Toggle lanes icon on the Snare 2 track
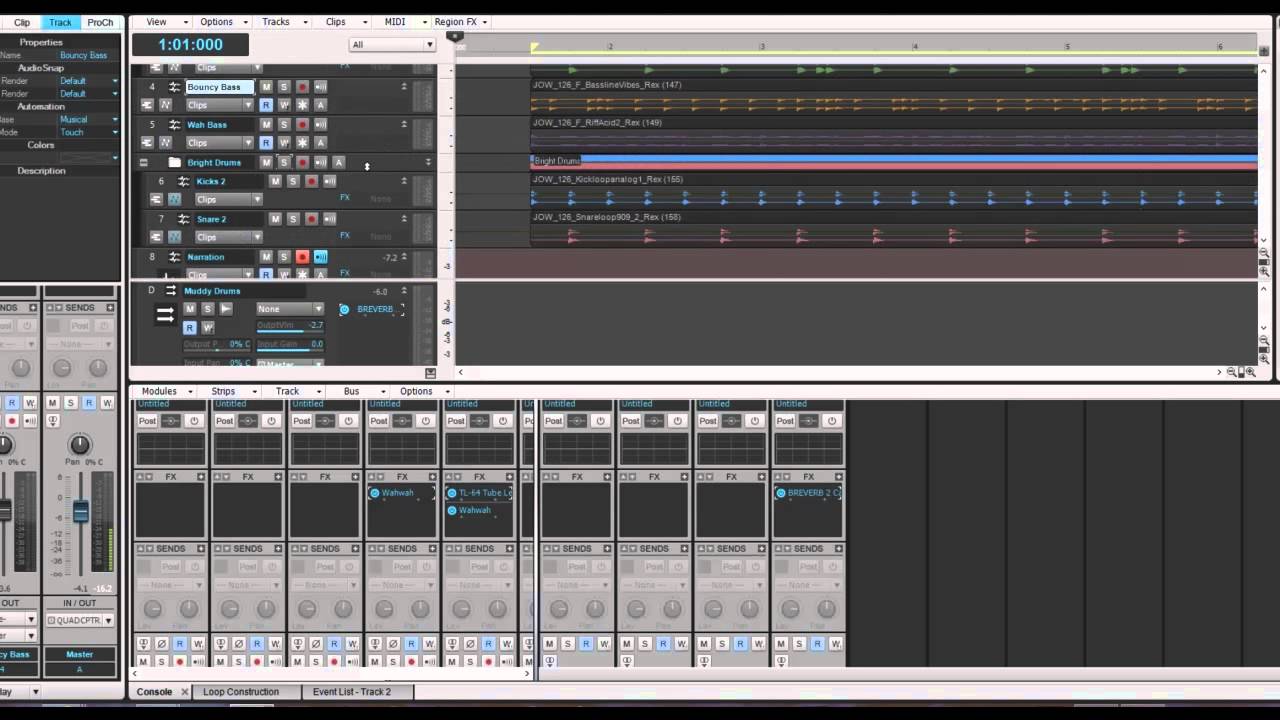Screen dimensions: 1280x720 click(x=156, y=237)
